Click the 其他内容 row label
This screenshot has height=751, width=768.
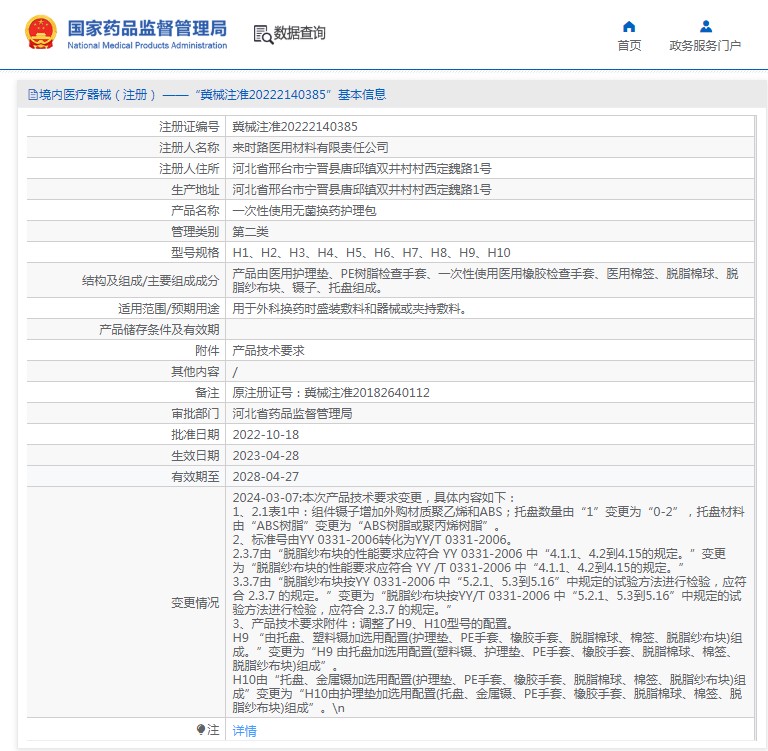click(195, 372)
